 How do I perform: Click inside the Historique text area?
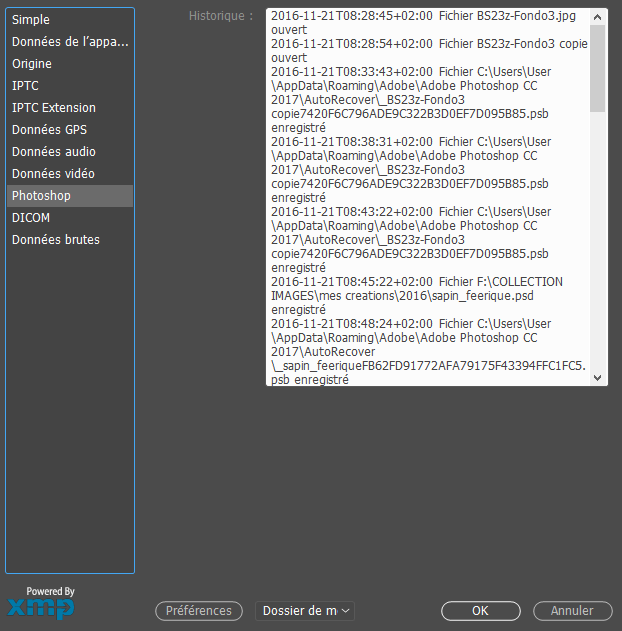pyautogui.click(x=428, y=200)
